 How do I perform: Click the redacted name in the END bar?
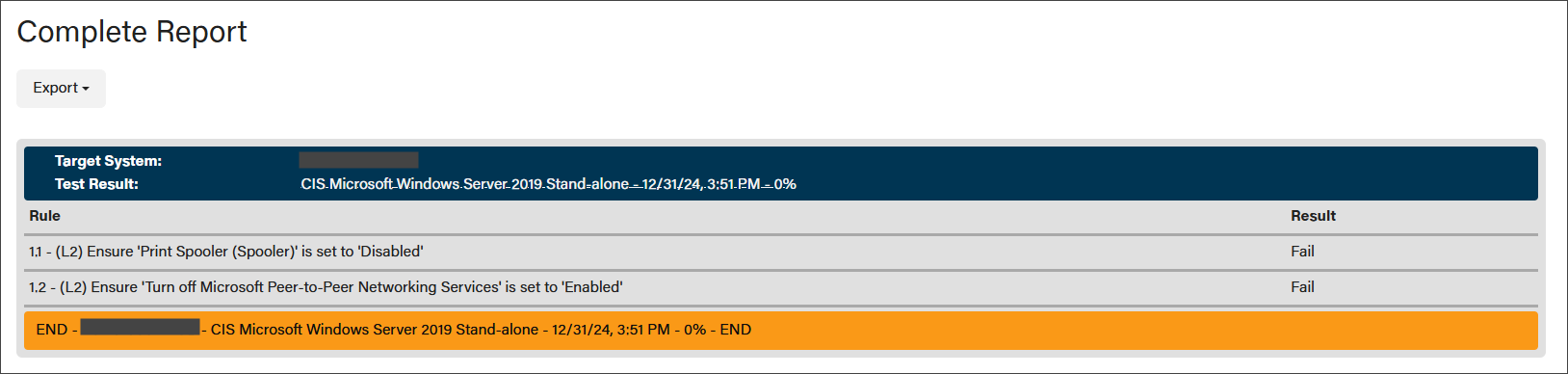(140, 328)
